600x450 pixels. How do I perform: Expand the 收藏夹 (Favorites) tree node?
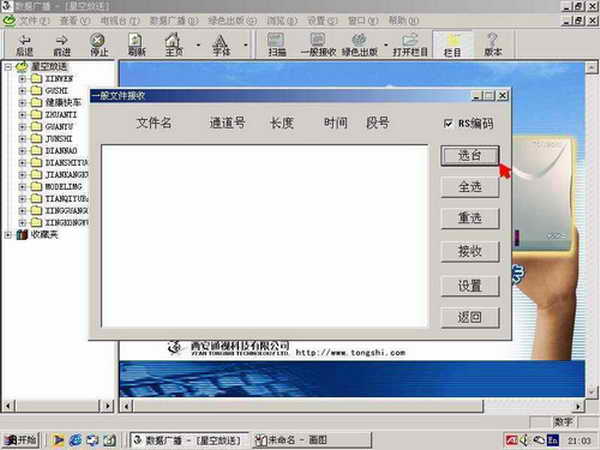[x=9, y=235]
